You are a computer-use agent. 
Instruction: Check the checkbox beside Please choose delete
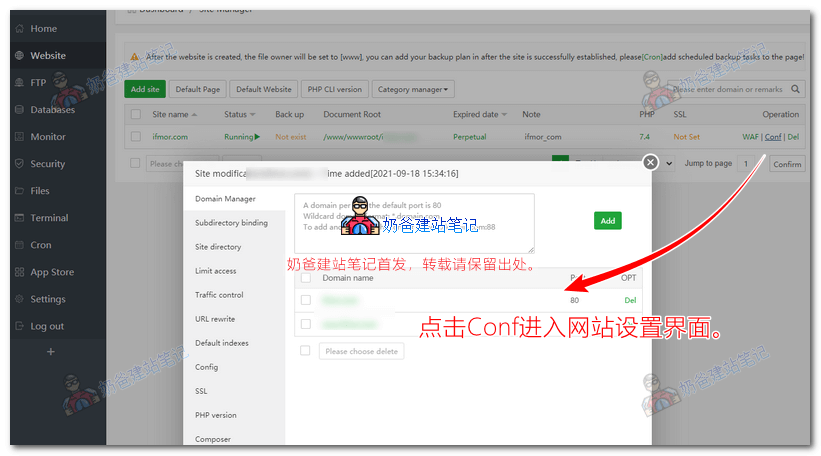click(x=305, y=351)
